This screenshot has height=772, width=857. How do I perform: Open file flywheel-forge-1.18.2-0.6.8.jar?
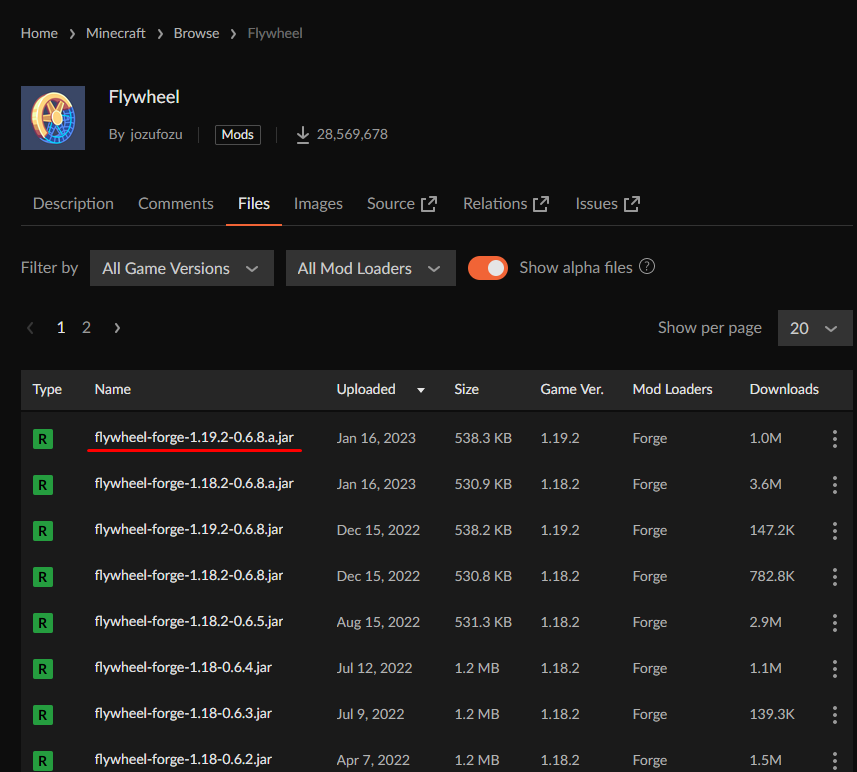[189, 575]
